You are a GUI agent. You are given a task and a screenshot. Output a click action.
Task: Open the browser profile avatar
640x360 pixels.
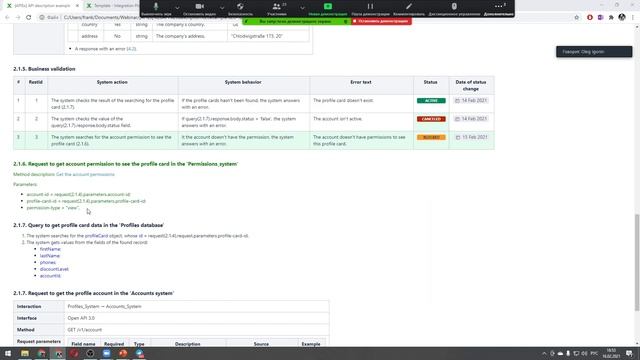point(622,18)
